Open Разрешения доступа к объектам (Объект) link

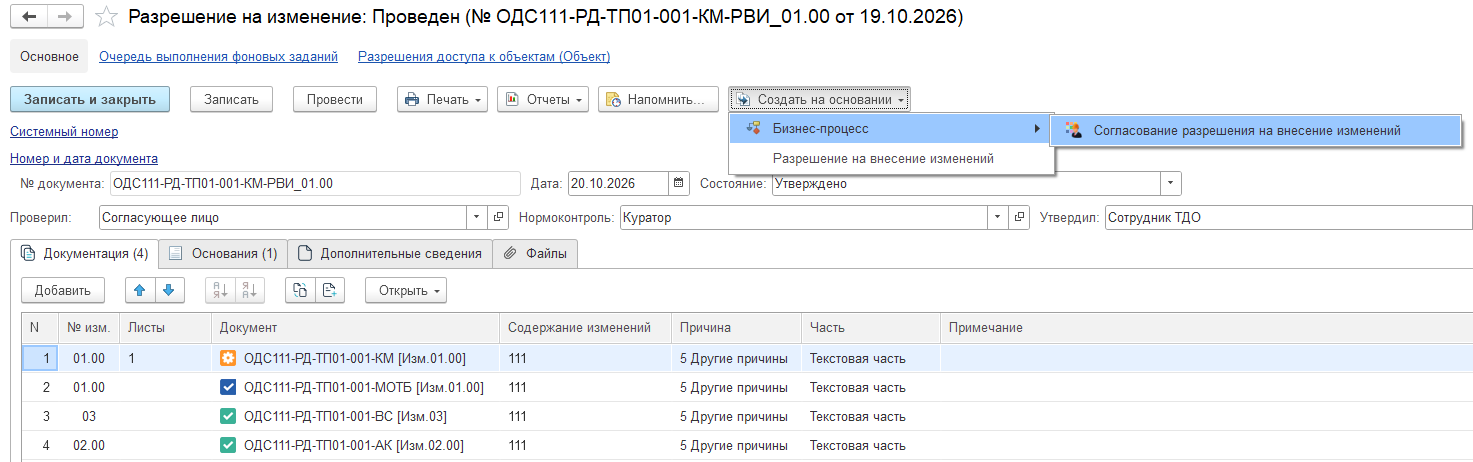pos(484,57)
